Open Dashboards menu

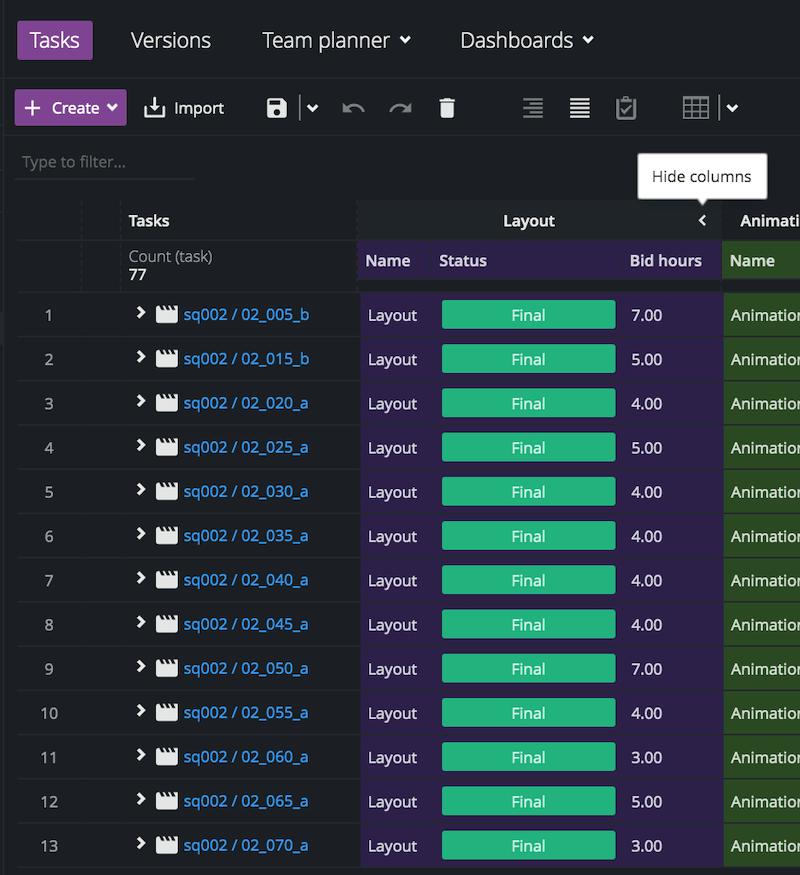[527, 40]
